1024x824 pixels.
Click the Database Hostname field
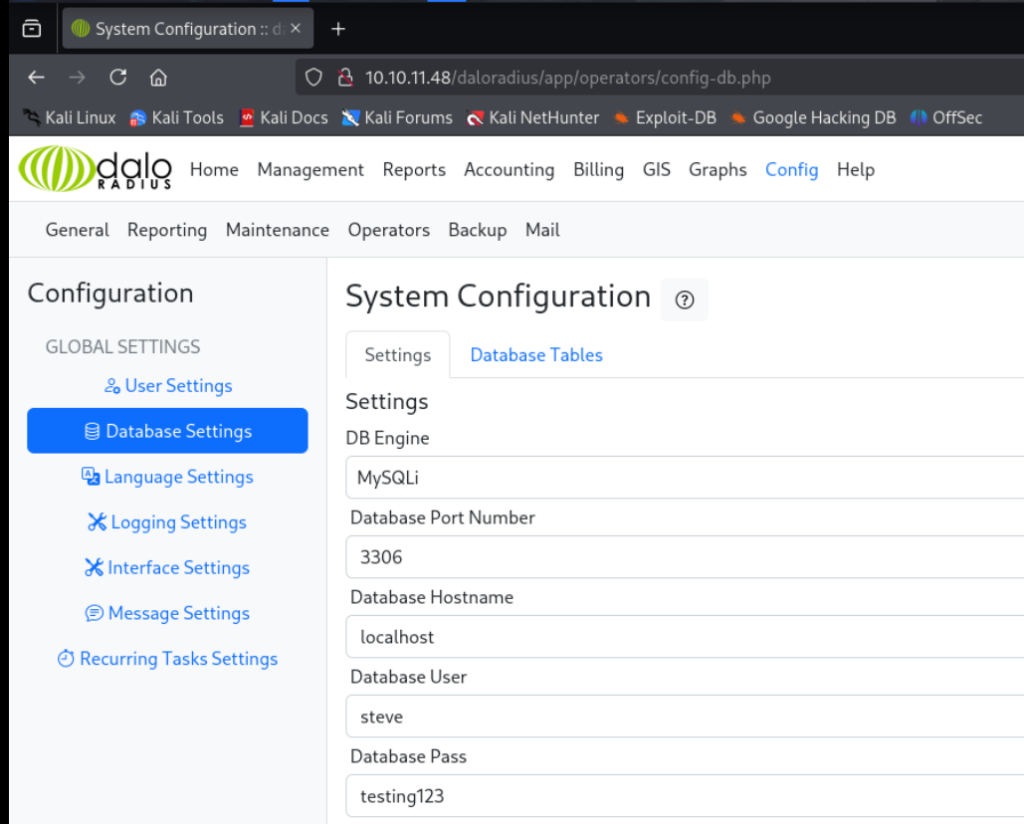tap(684, 637)
